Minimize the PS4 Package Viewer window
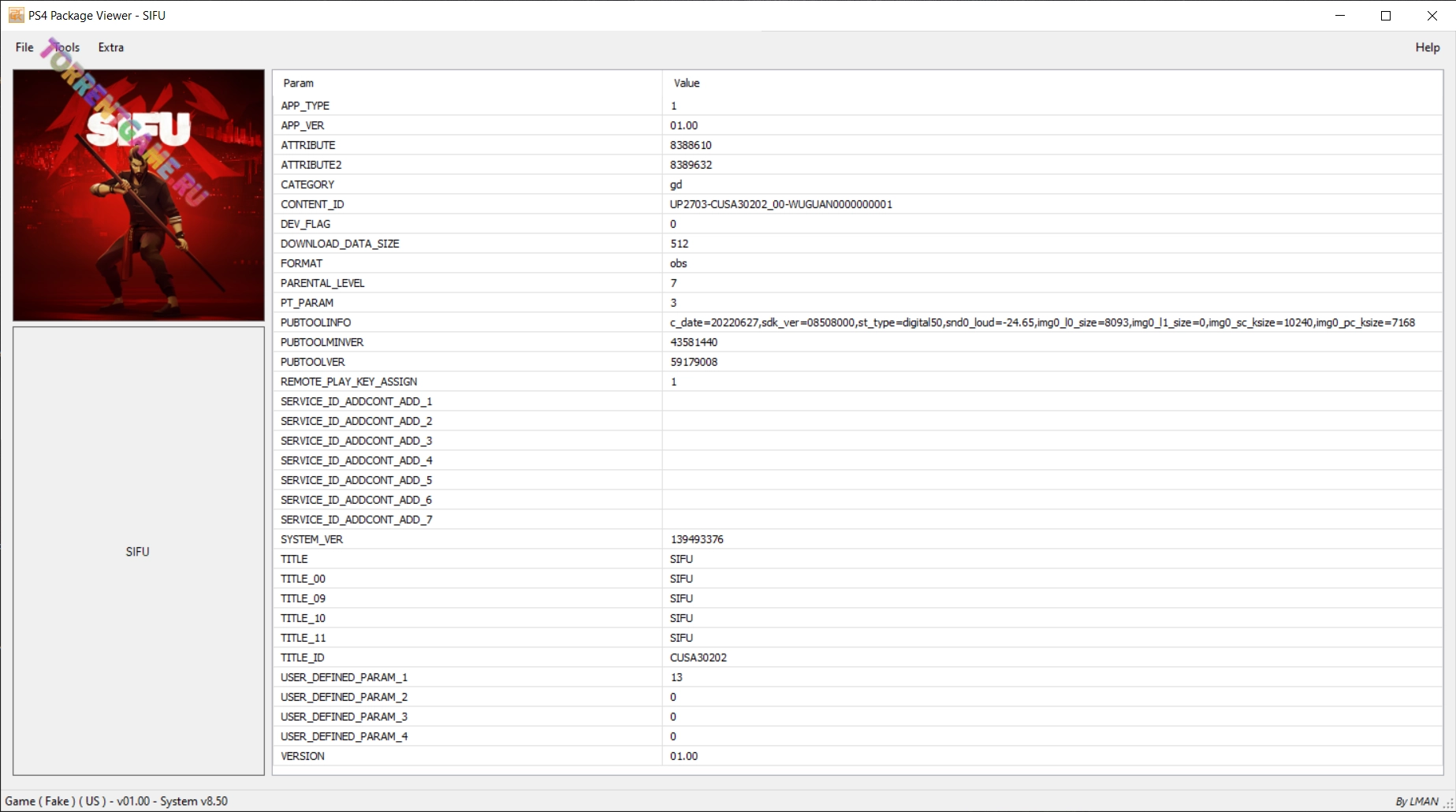This screenshot has height=812, width=1456. (1340, 16)
